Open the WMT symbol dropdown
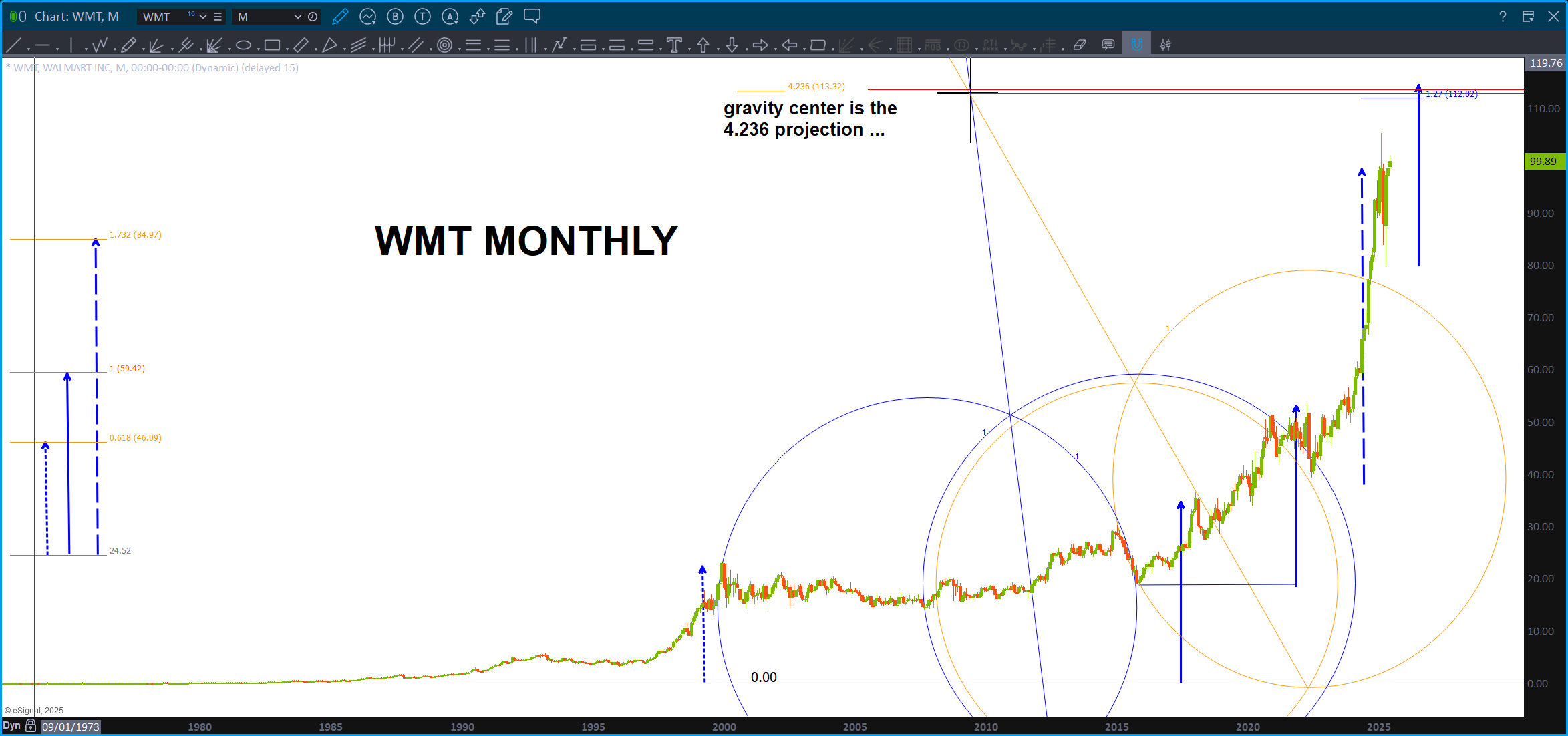This screenshot has height=736, width=1568. 203,17
